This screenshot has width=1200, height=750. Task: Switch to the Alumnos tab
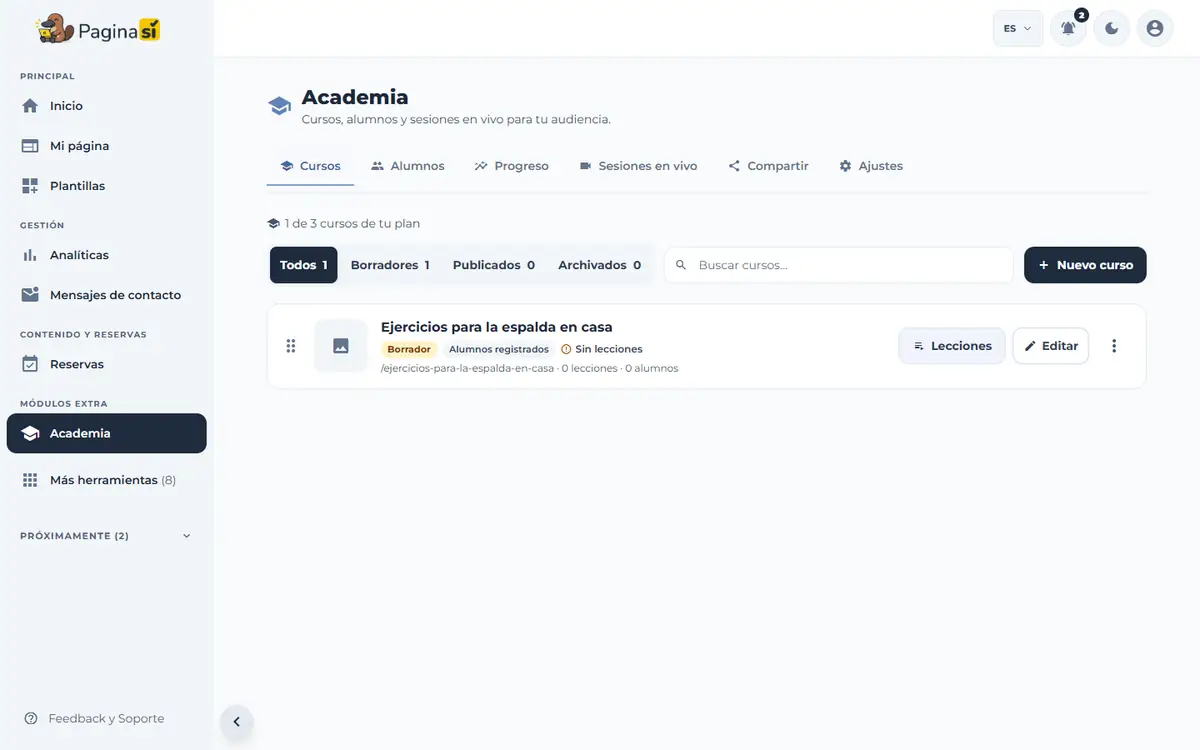407,166
